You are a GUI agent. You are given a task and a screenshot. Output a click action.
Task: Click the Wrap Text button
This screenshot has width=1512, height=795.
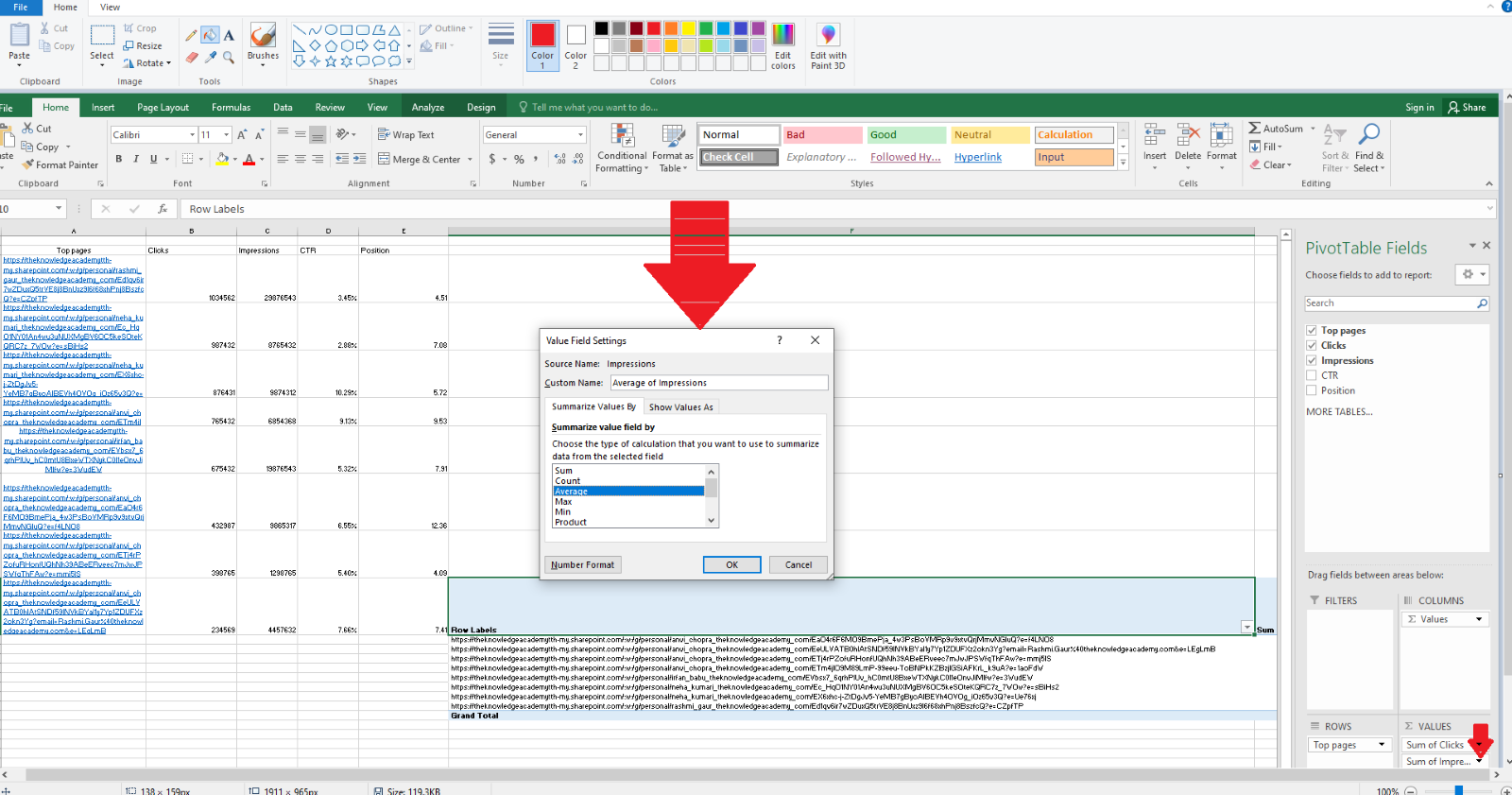click(405, 135)
